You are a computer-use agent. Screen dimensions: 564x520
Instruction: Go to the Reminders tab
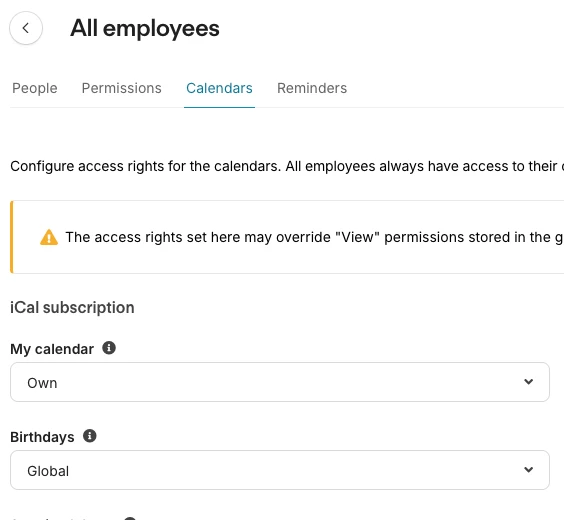pos(312,88)
